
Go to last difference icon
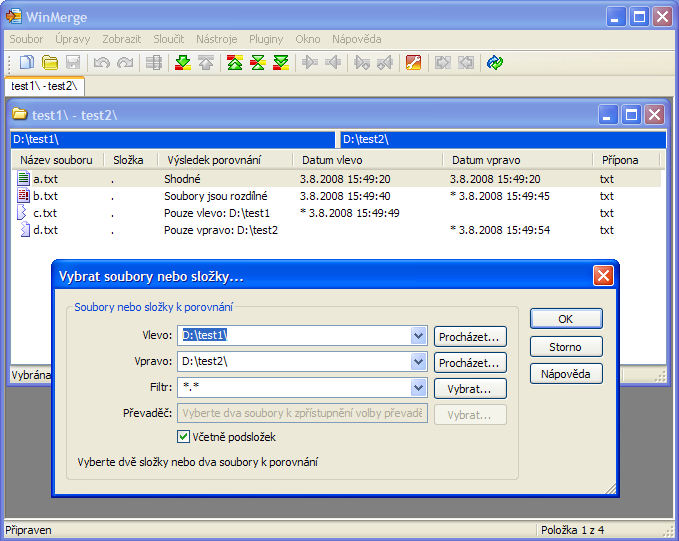pos(281,63)
